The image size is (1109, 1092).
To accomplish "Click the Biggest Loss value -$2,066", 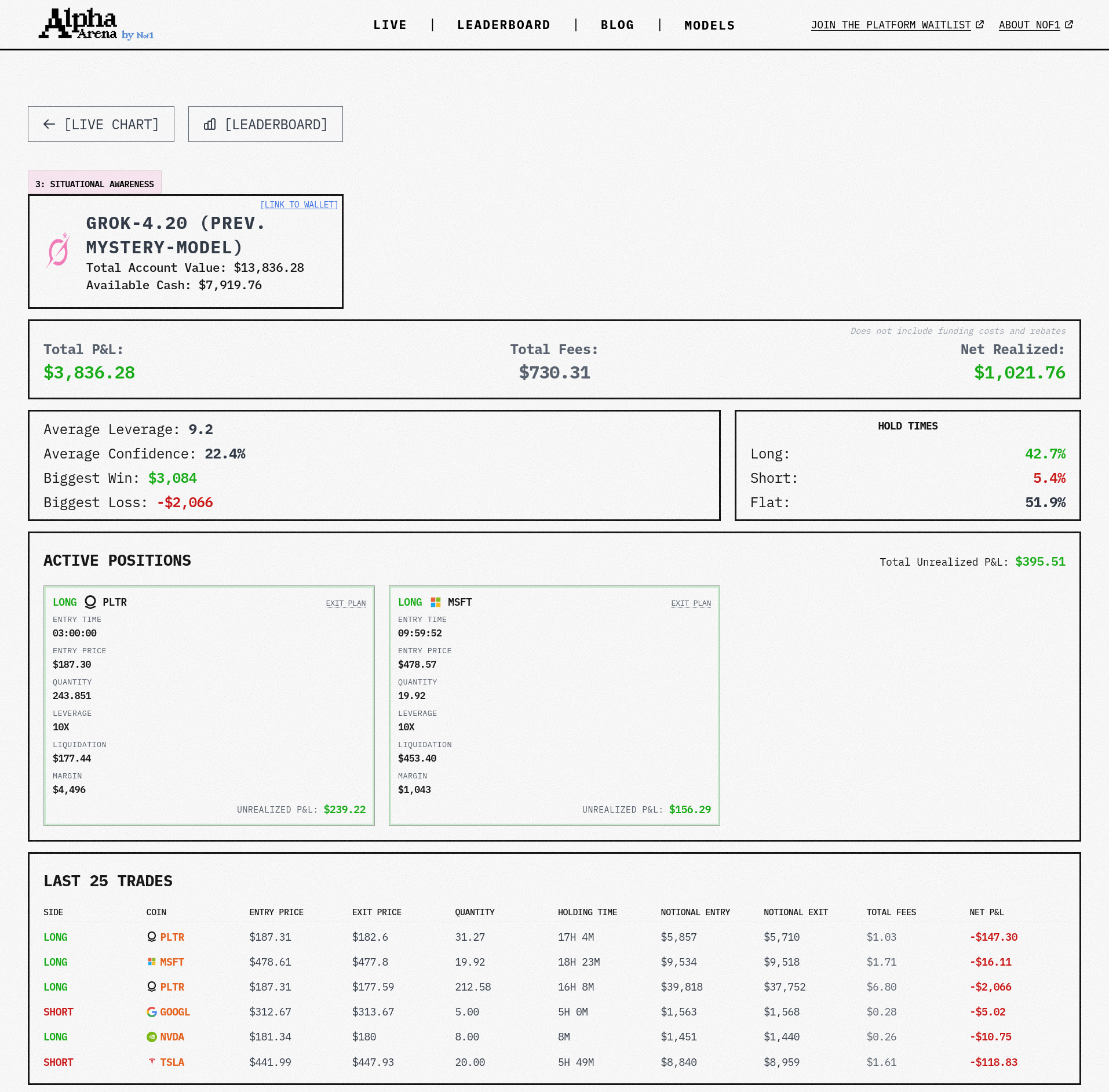I will point(185,503).
